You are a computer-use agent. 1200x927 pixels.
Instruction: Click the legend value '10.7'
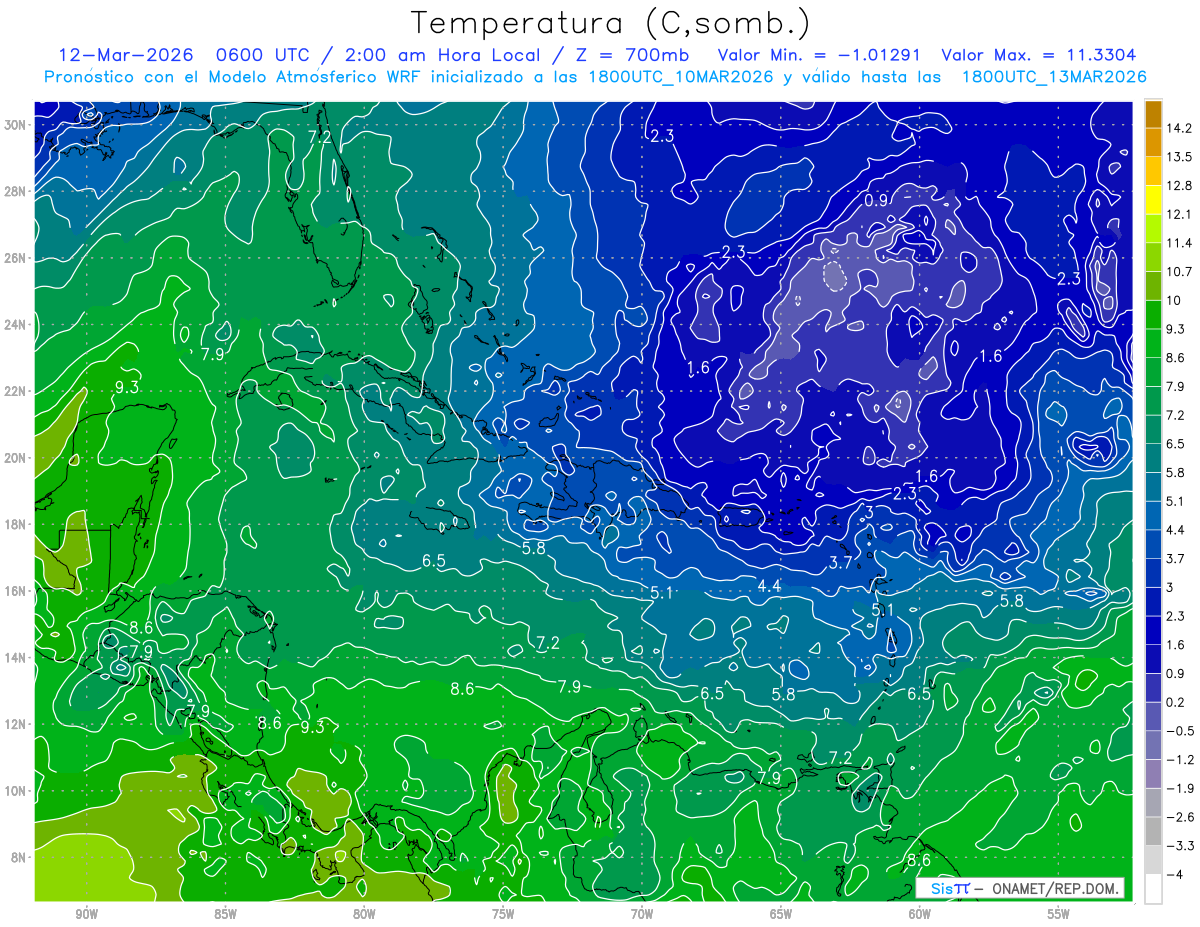1181,272
